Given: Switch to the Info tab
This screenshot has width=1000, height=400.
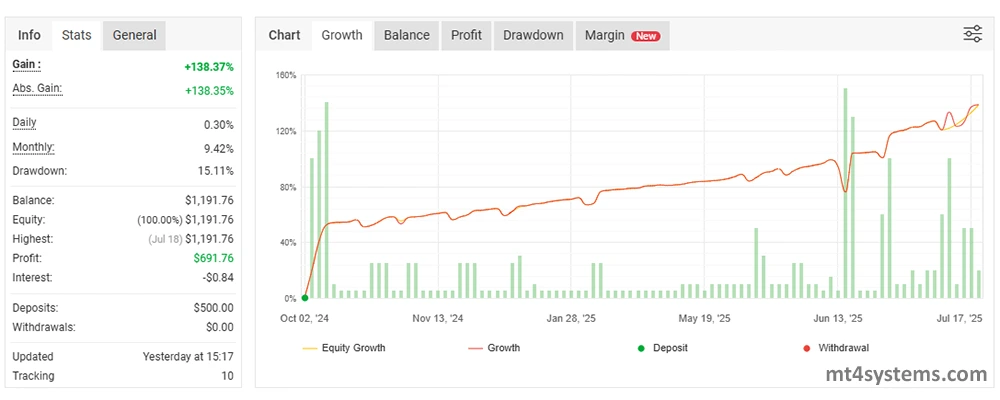Looking at the screenshot, I should tap(30, 35).
